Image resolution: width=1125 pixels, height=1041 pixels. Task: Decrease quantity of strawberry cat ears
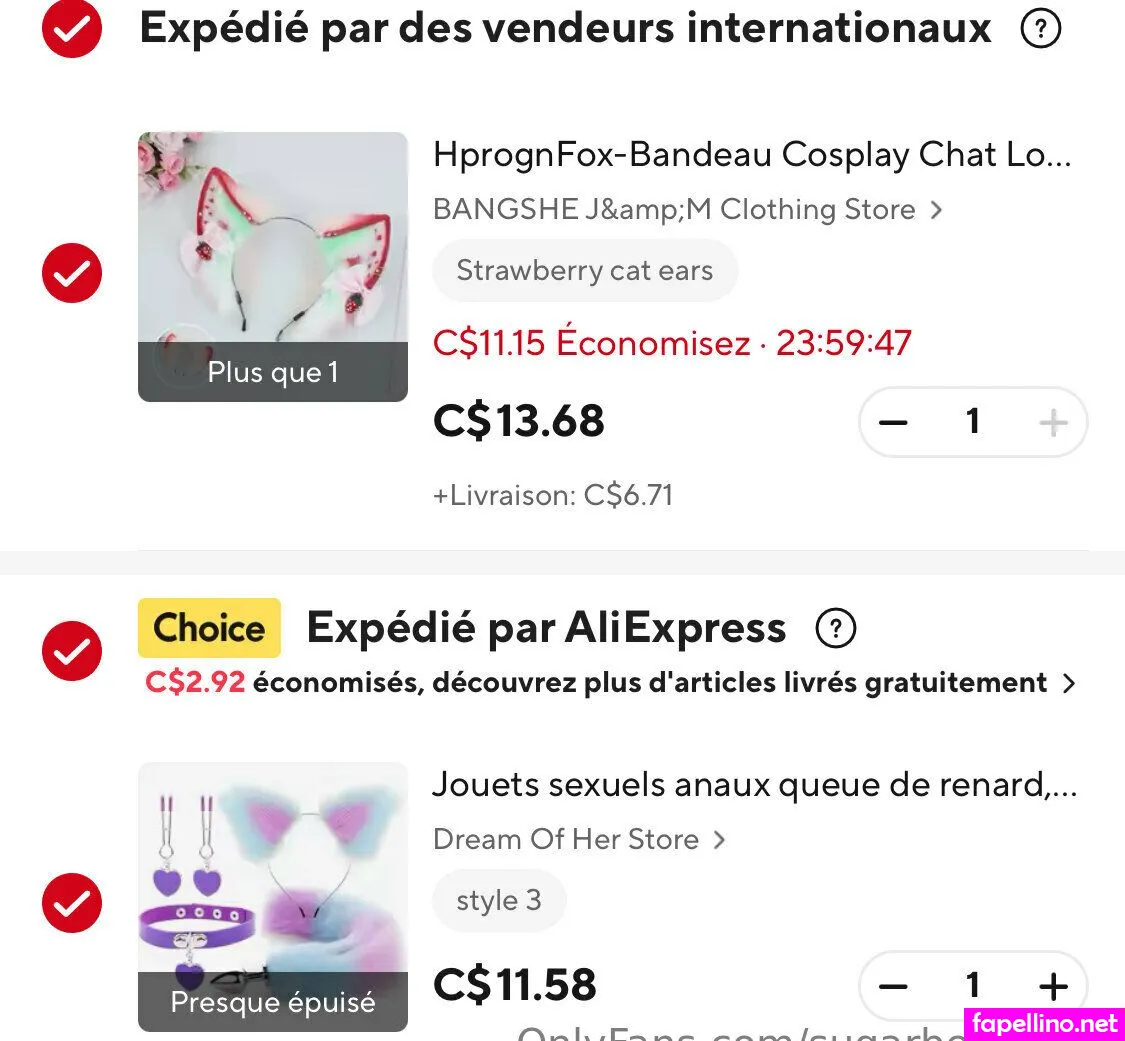(893, 422)
